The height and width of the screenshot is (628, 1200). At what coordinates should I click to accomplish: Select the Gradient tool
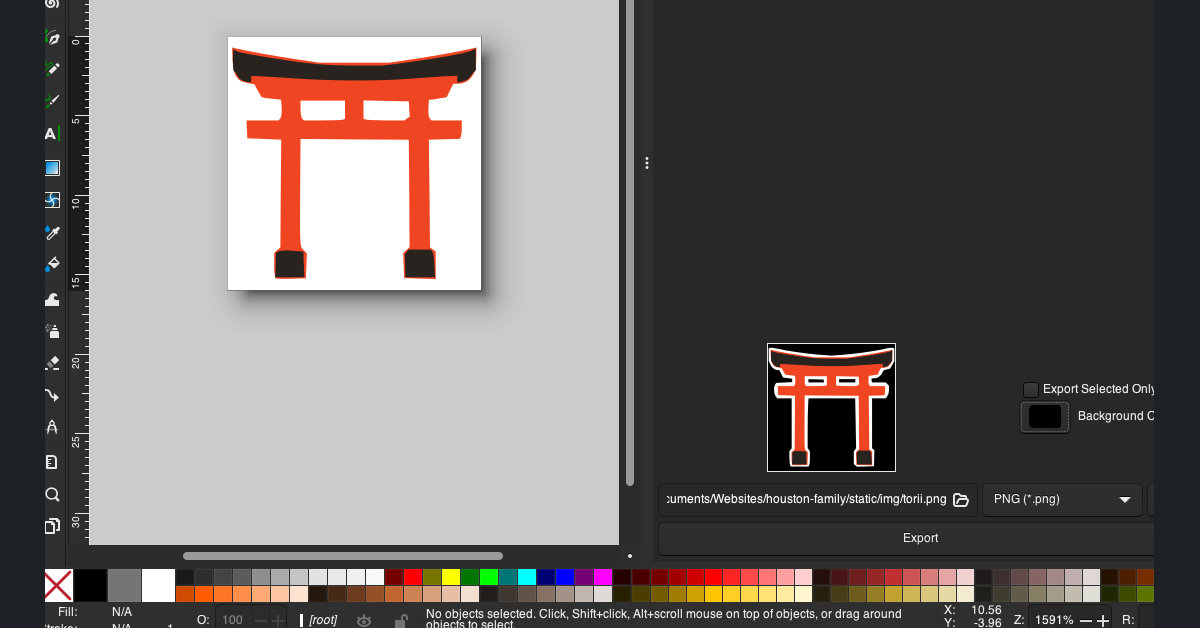click(x=53, y=167)
